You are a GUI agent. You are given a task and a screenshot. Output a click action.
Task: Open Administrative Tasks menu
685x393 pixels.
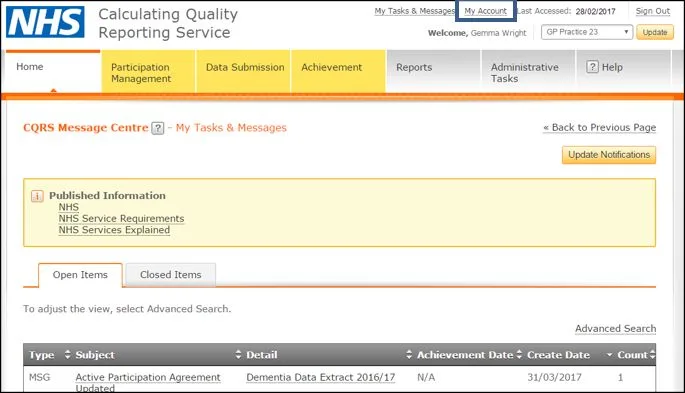[528, 72]
